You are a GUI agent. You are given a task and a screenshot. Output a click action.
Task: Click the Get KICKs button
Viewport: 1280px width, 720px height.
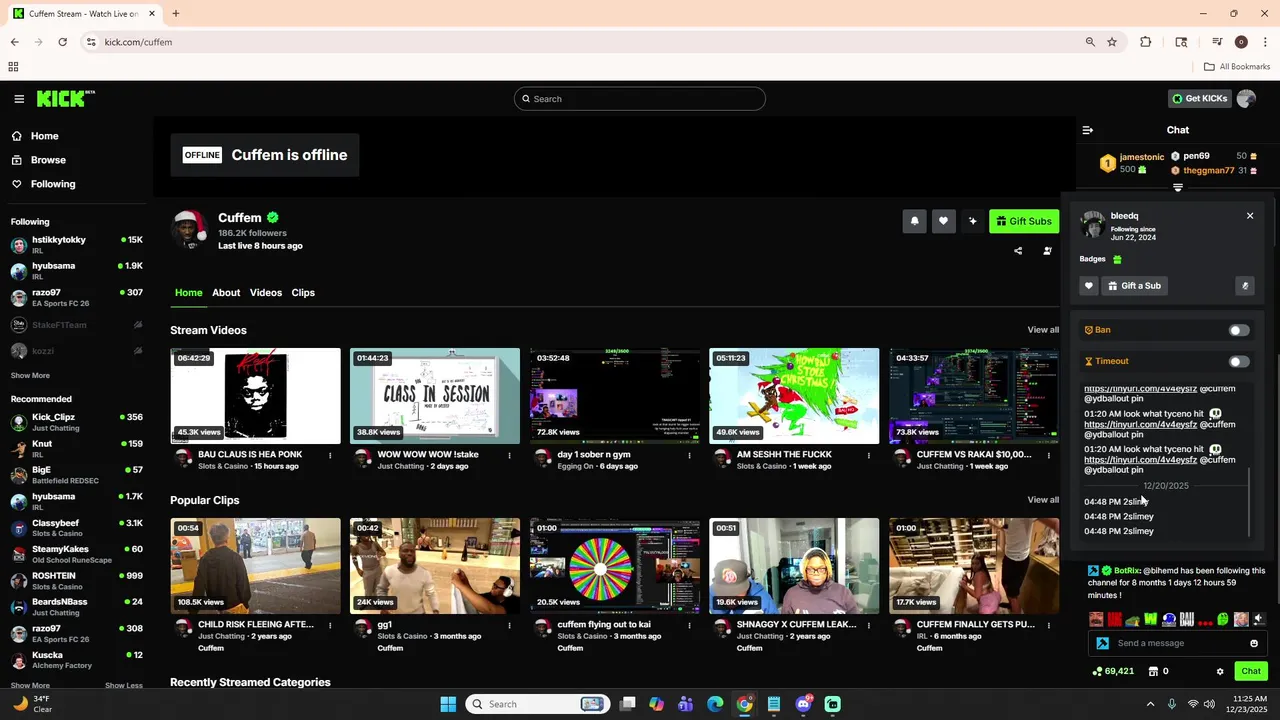click(1199, 99)
